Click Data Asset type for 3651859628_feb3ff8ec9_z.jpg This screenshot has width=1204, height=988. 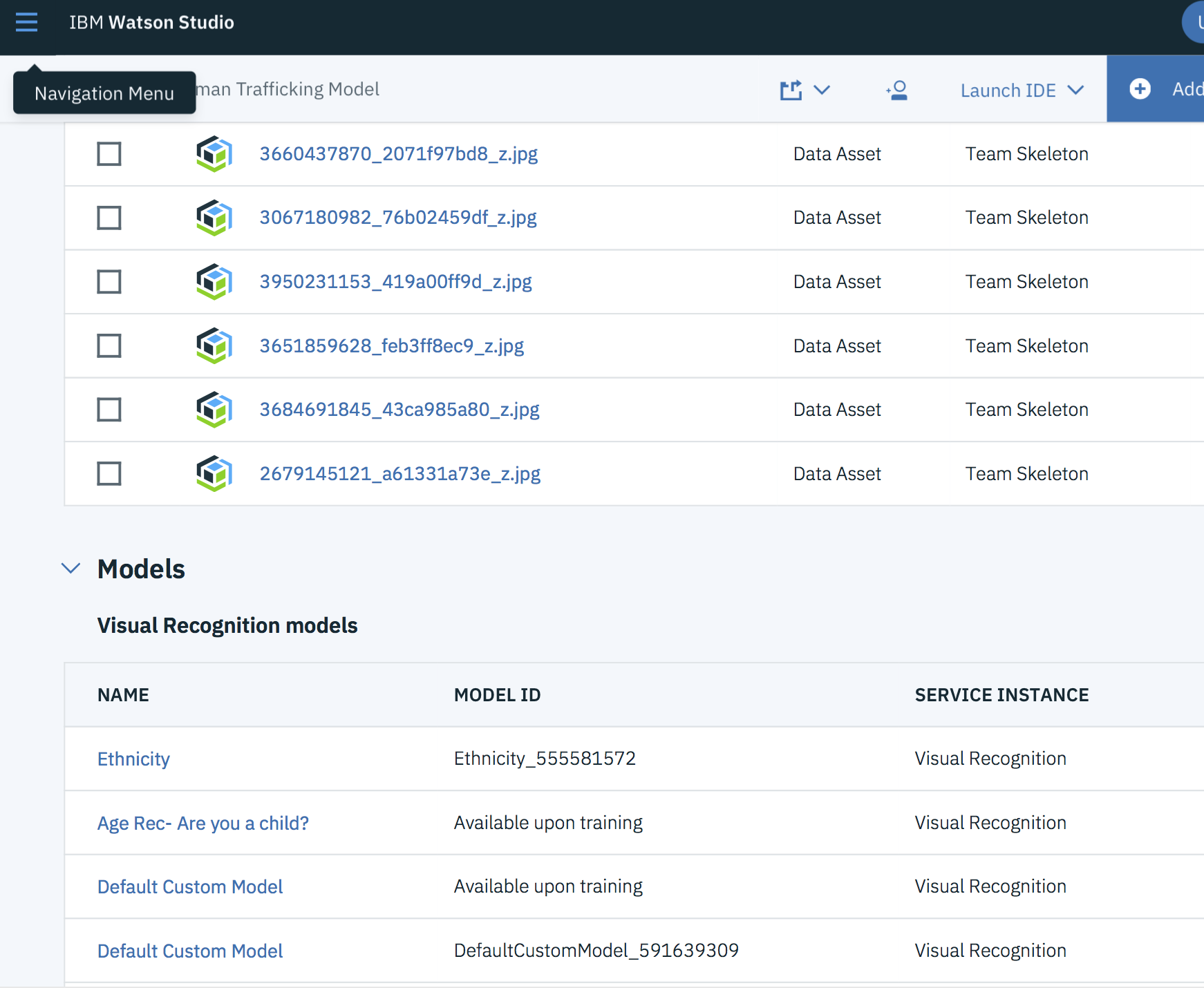837,345
